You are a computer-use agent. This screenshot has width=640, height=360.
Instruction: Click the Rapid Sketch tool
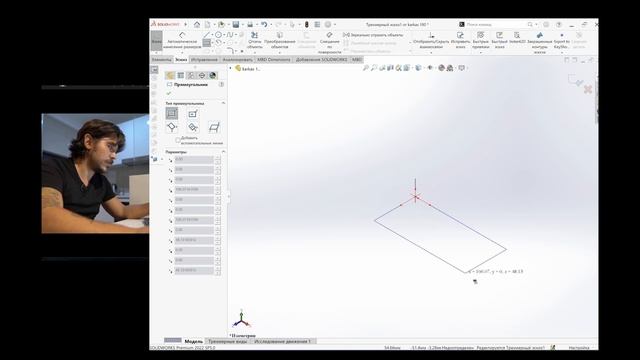tap(499, 41)
